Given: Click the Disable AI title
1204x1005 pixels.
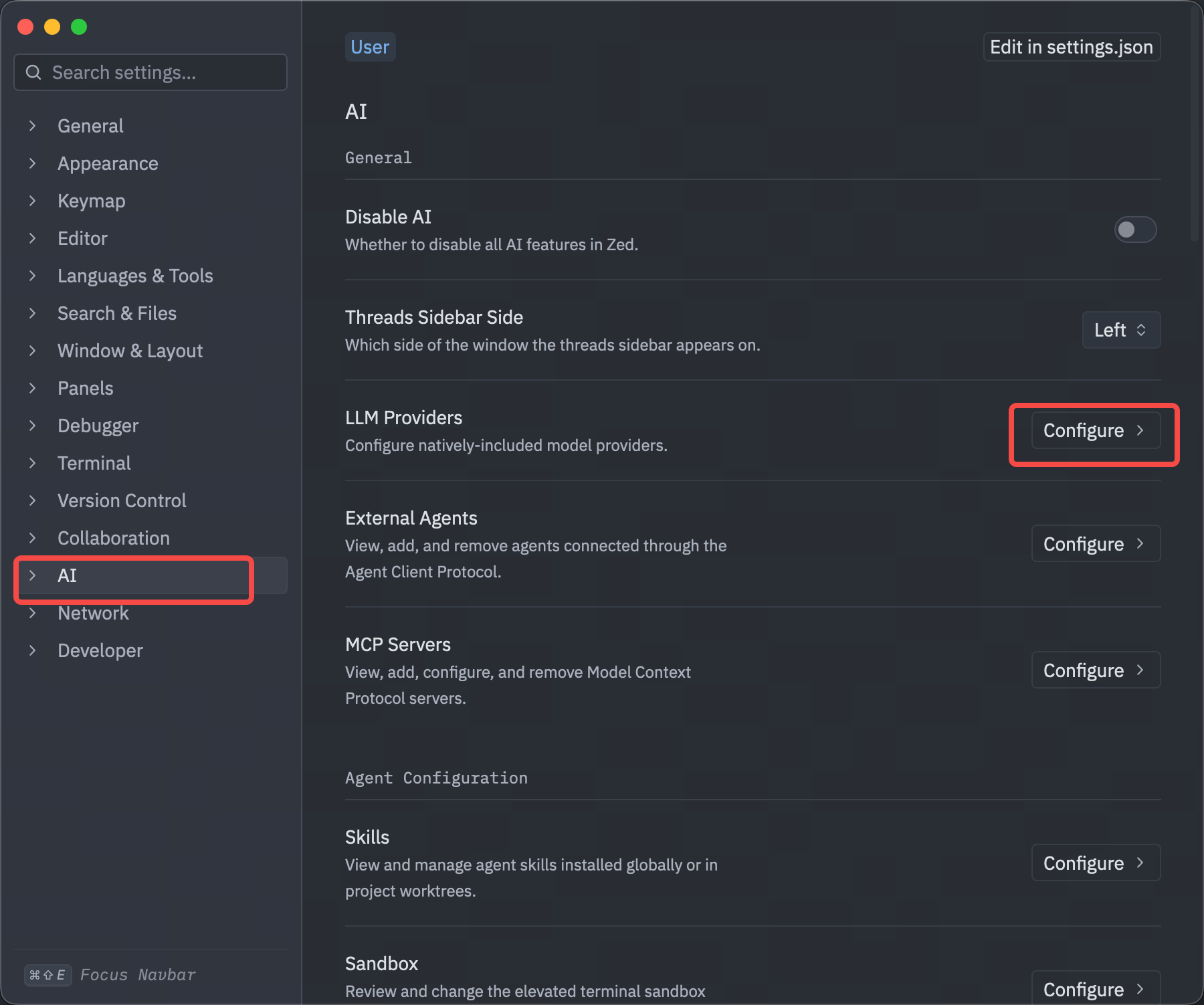Looking at the screenshot, I should 388,217.
